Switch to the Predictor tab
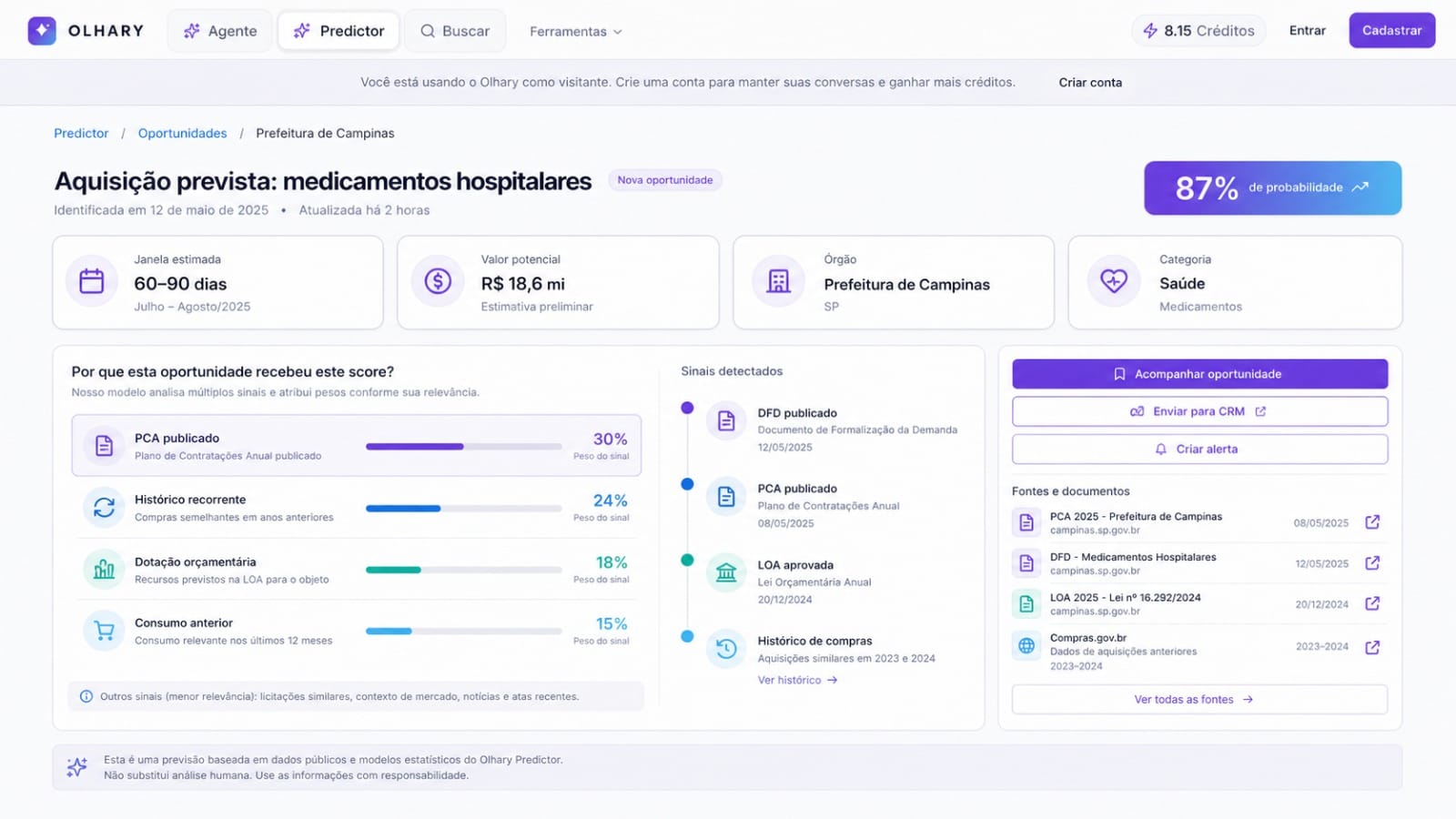The height and width of the screenshot is (819, 1456). point(339,31)
